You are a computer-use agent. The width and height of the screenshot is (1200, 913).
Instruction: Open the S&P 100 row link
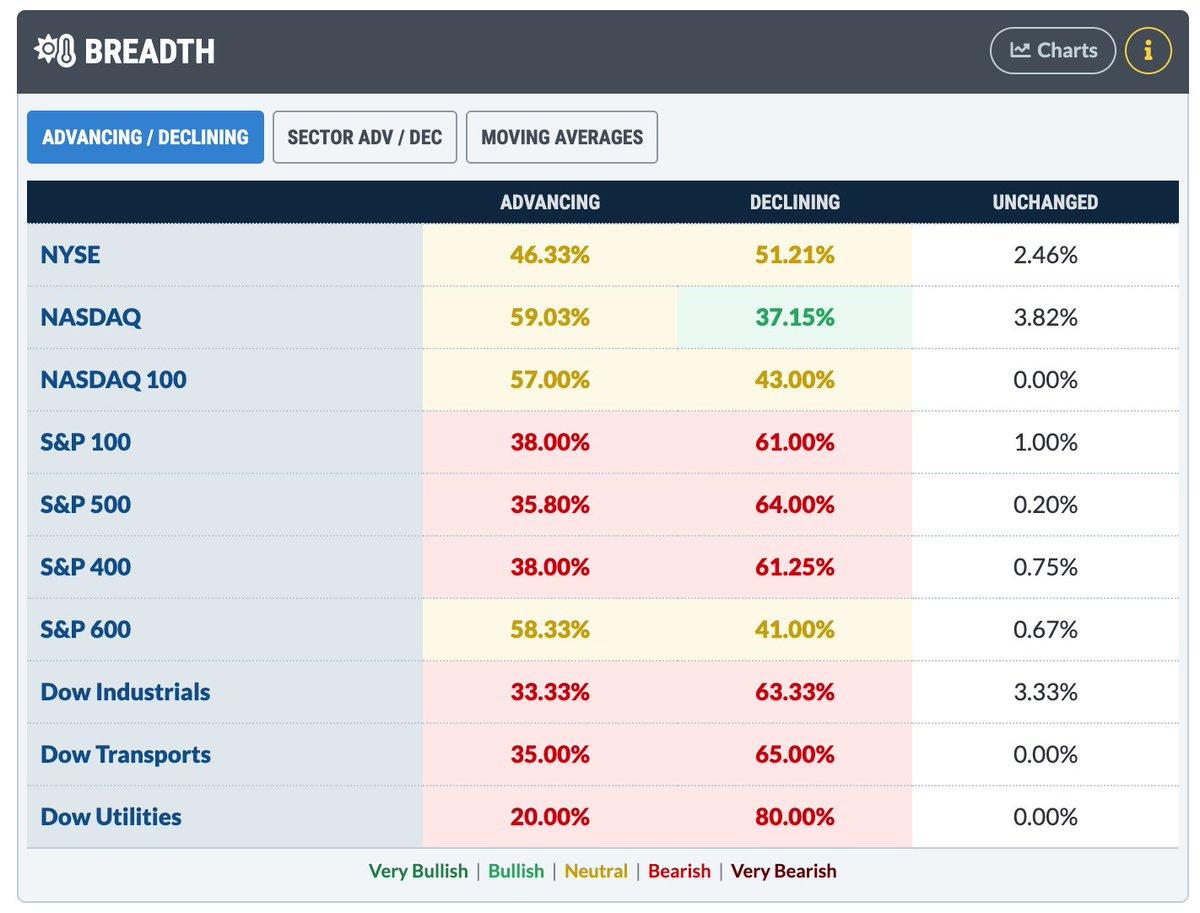86,442
